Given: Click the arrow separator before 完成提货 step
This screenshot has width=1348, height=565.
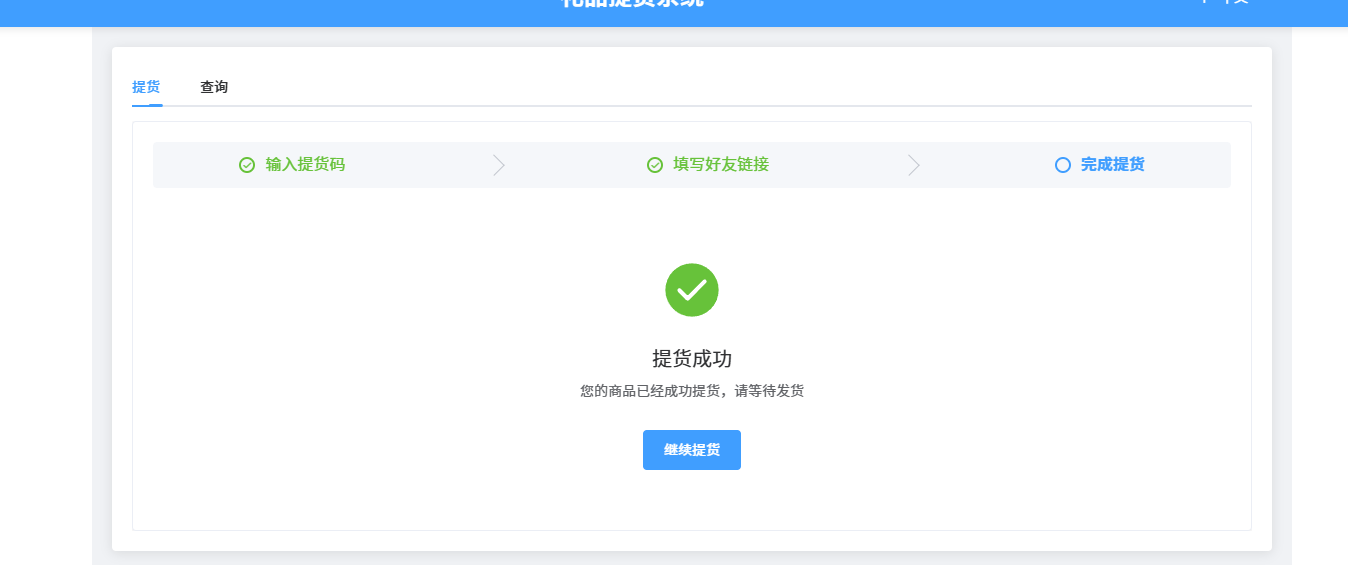Looking at the screenshot, I should [913, 165].
